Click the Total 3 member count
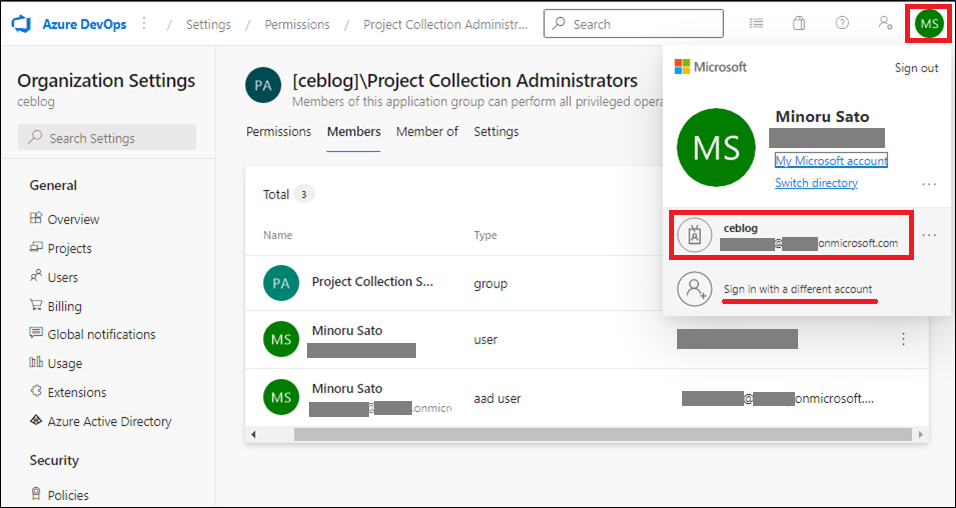Viewport: 956px width, 508px height. coord(288,195)
